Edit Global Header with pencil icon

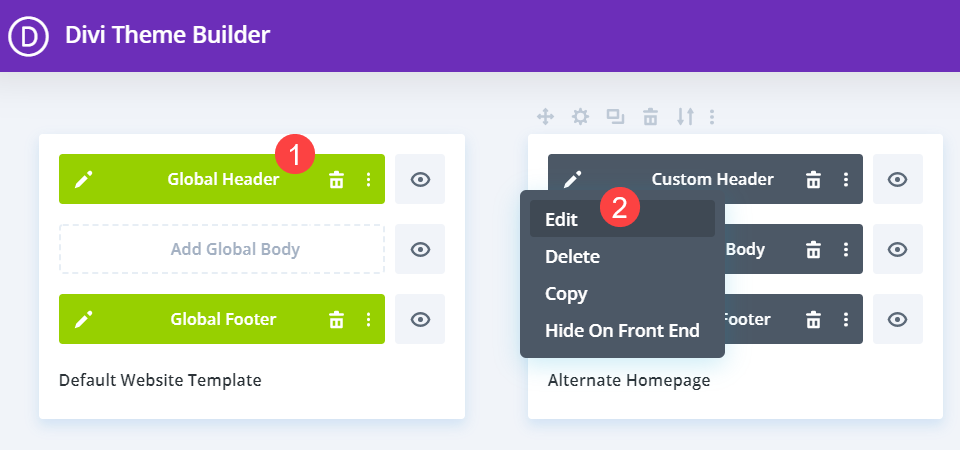pos(84,179)
